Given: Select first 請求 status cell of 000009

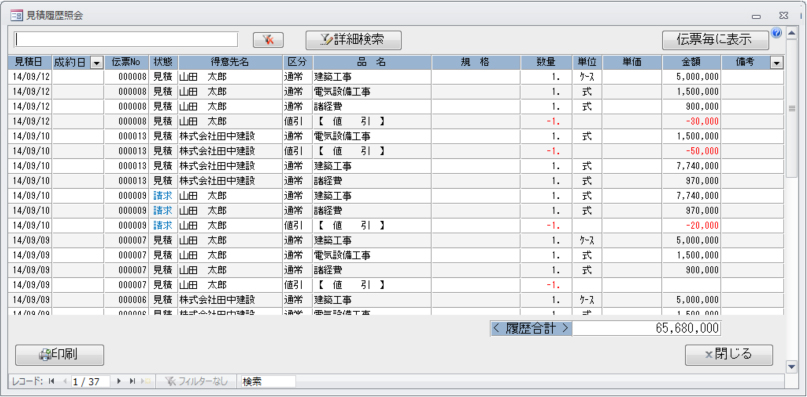Looking at the screenshot, I should tap(164, 196).
